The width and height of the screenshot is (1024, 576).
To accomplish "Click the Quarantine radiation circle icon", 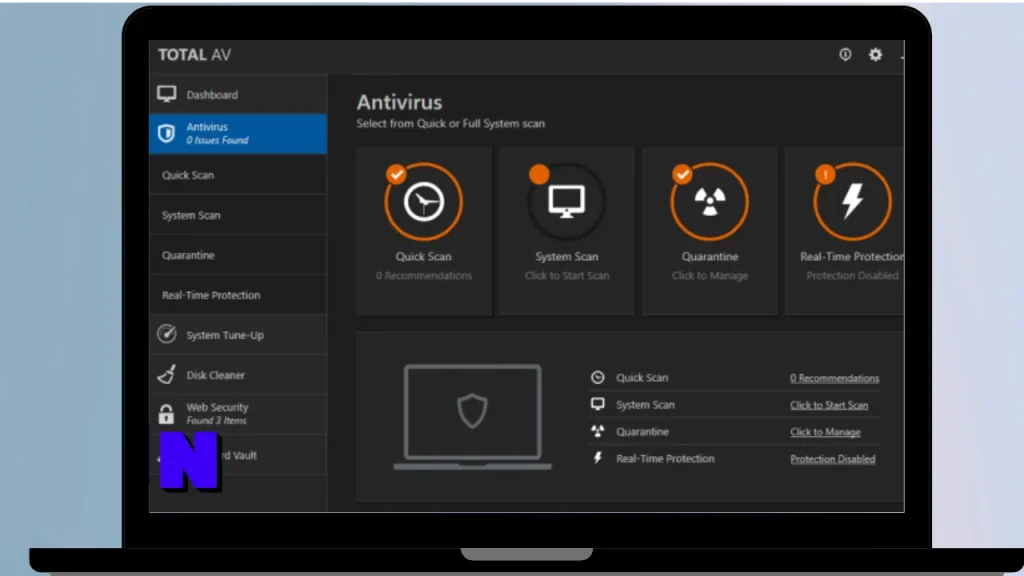I will click(x=709, y=202).
